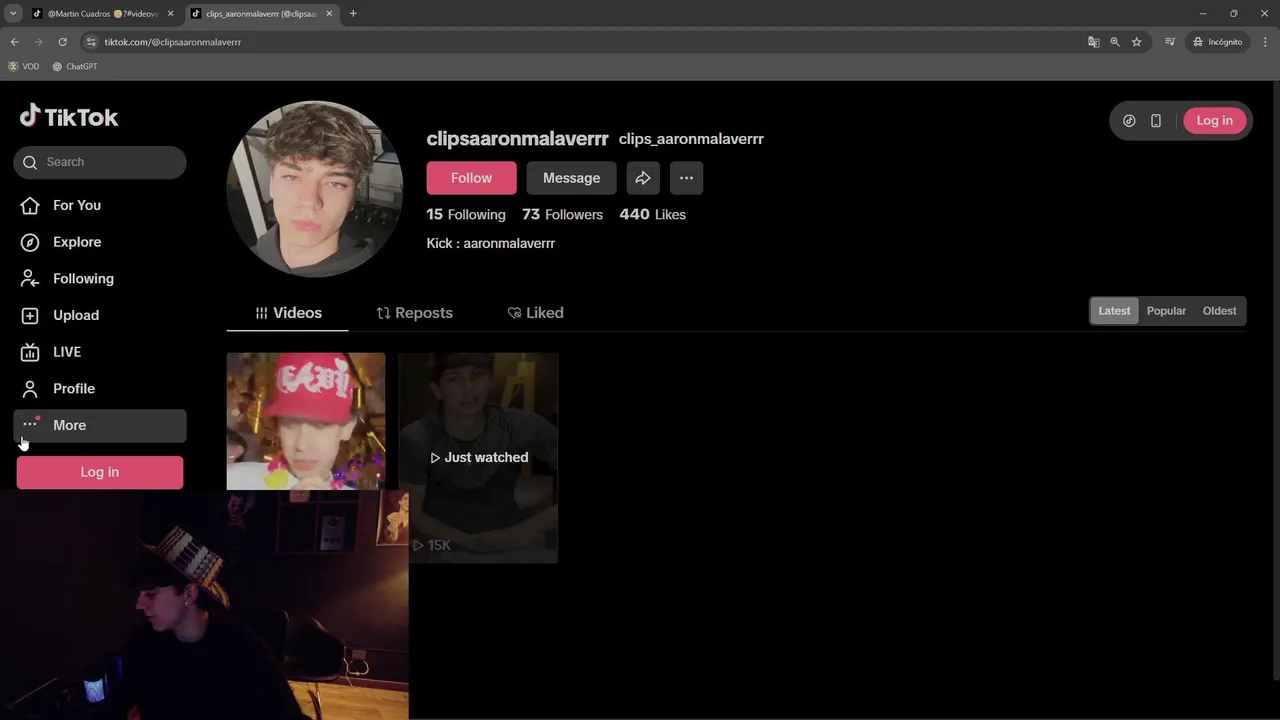1280x720 pixels.
Task: Sort videos by Oldest
Action: 1219,311
